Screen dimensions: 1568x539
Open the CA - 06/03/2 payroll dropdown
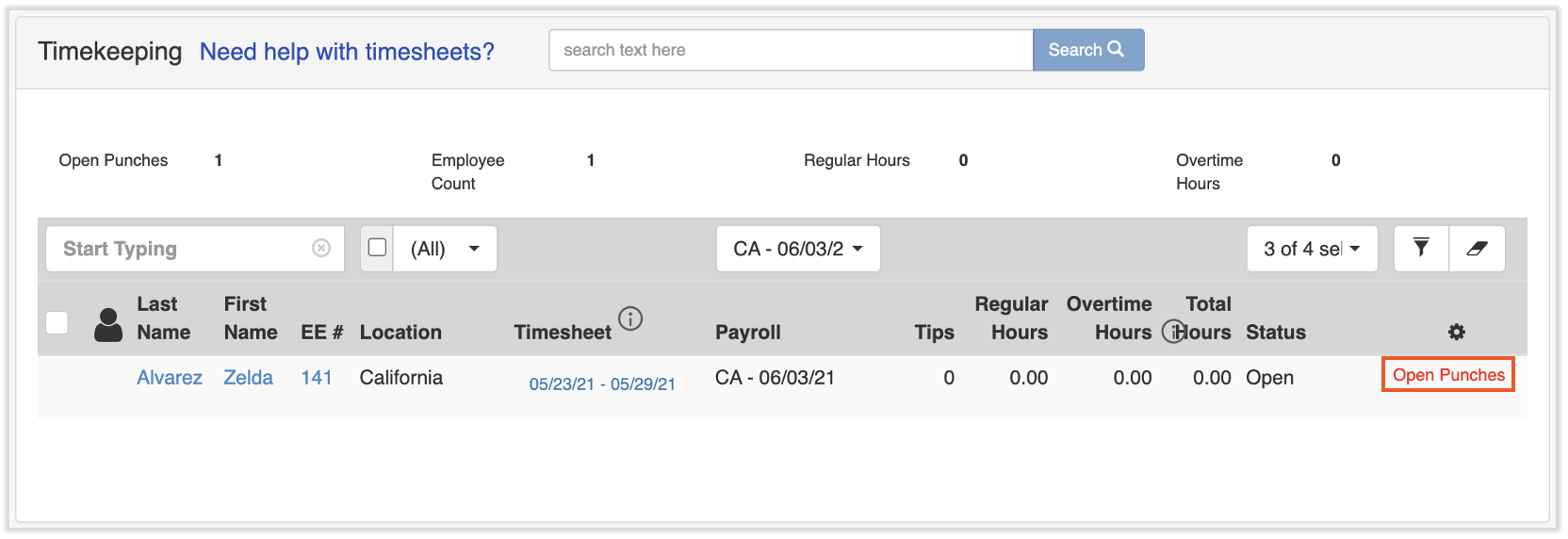797,249
